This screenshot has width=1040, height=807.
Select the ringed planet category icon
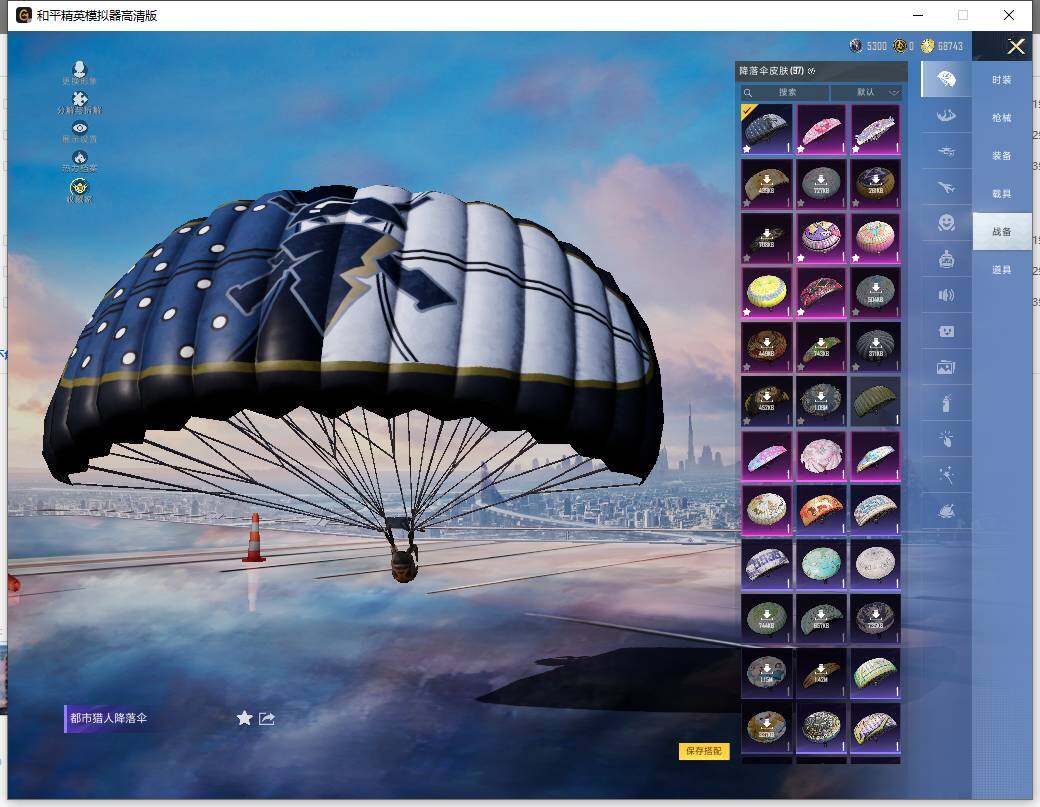[946, 511]
